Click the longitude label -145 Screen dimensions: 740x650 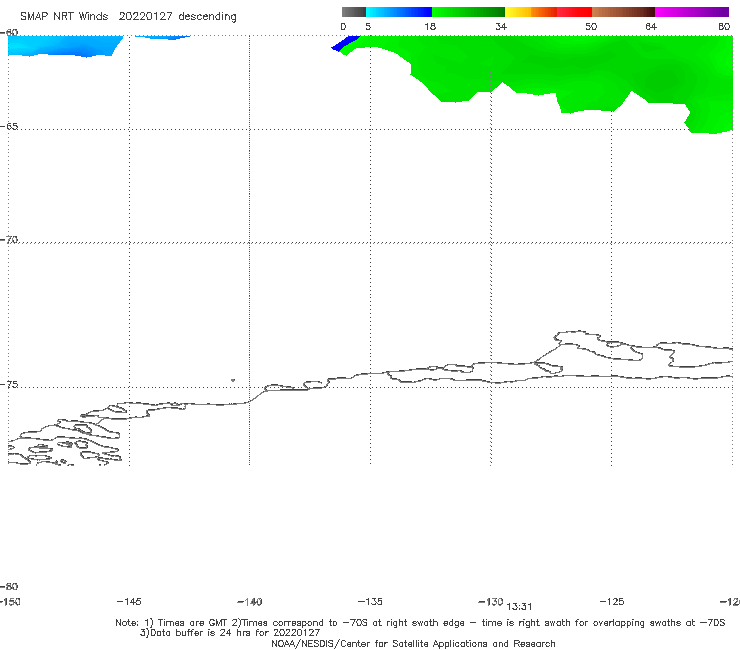(129, 602)
